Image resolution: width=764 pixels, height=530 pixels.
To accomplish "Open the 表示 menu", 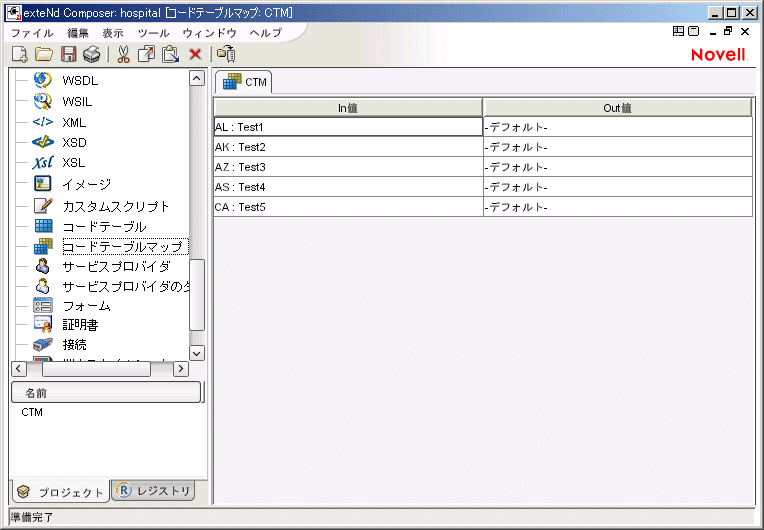I will coord(113,33).
